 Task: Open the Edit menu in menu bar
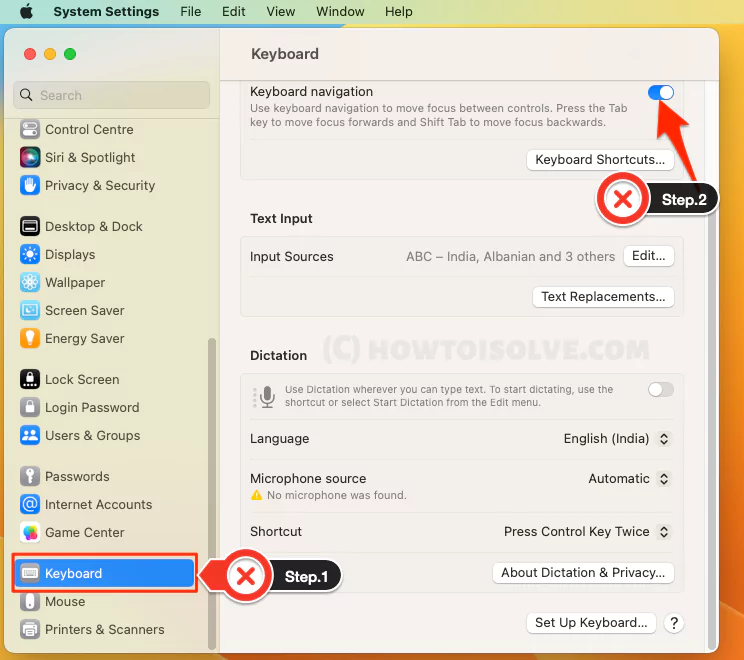pos(233,11)
